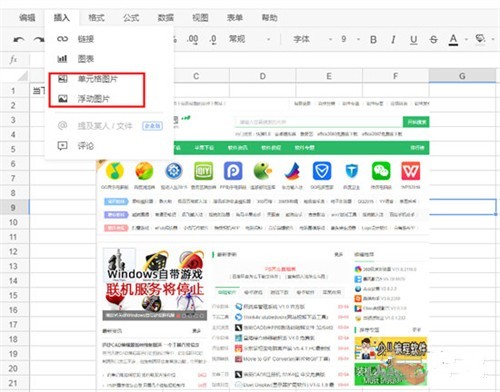The height and width of the screenshot is (392, 500).
Task: Open the View menu (视图)
Action: click(x=200, y=18)
